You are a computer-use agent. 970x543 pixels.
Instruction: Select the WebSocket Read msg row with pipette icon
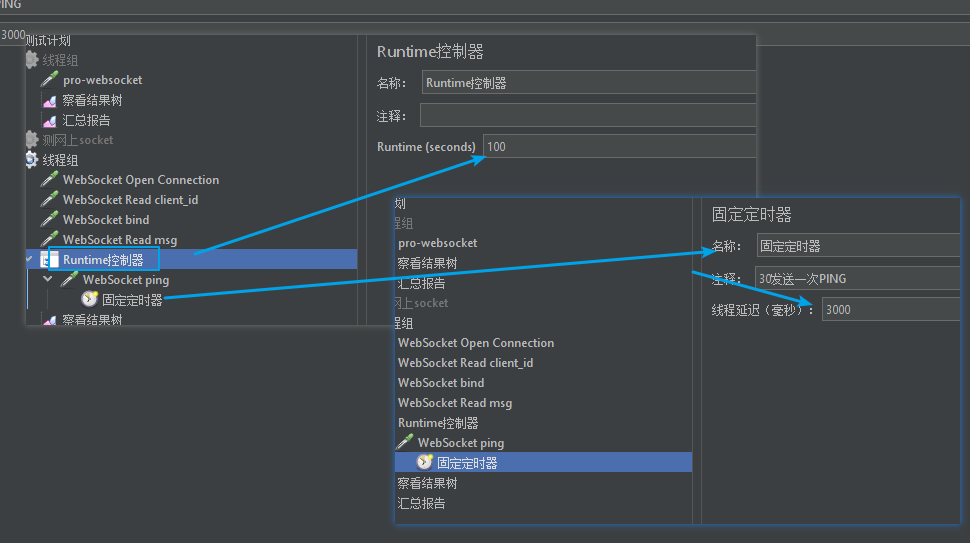click(120, 239)
